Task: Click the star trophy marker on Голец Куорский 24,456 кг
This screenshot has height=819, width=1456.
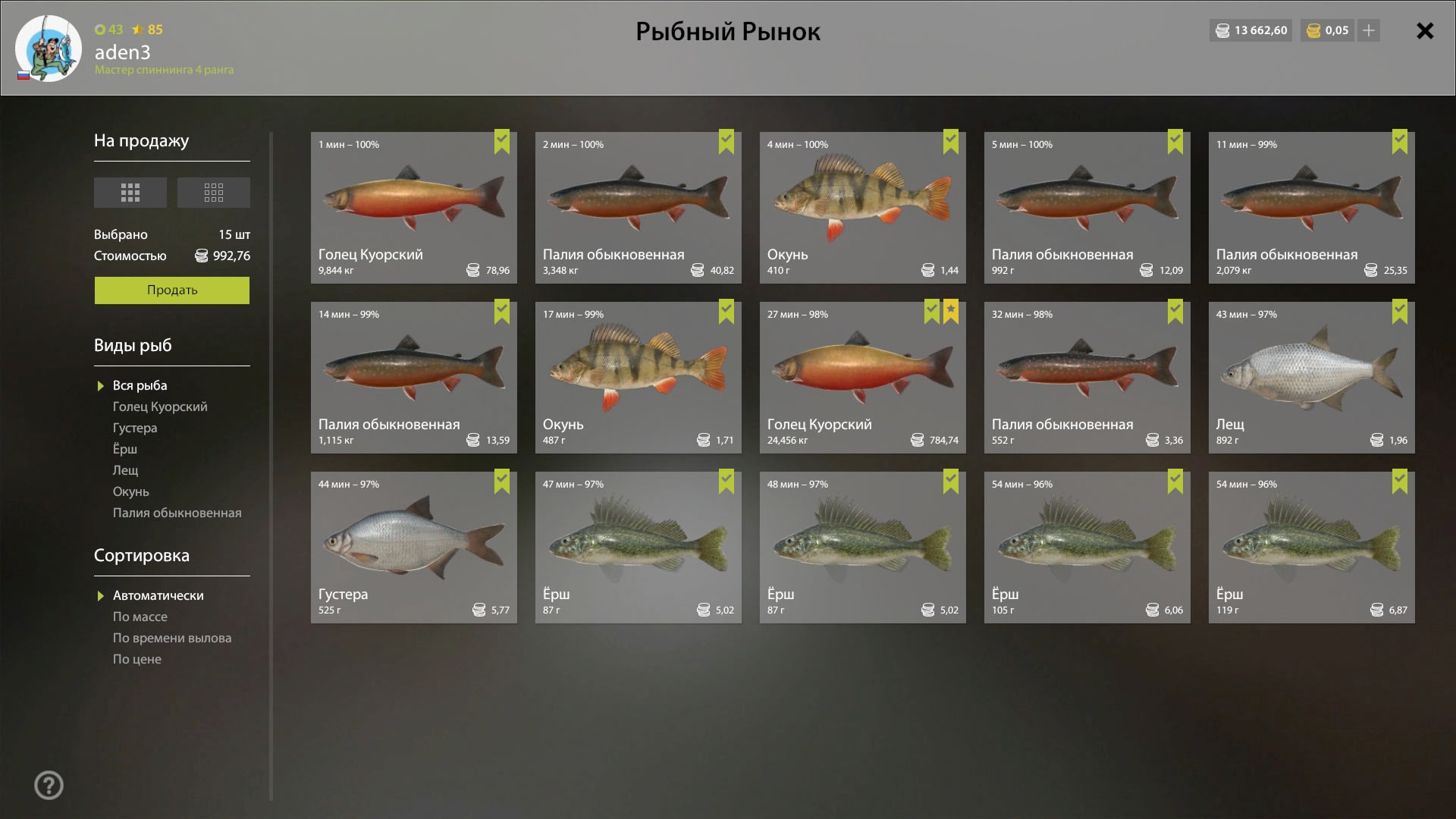Action: tap(951, 311)
